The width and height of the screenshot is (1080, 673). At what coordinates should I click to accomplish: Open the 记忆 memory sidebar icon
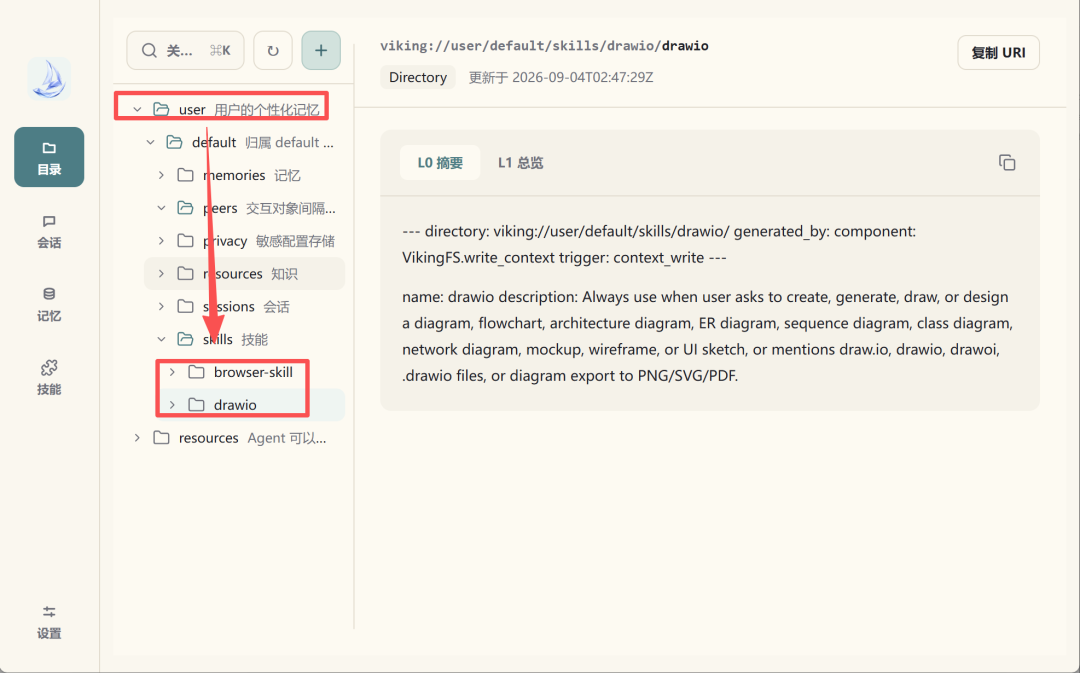click(x=49, y=304)
